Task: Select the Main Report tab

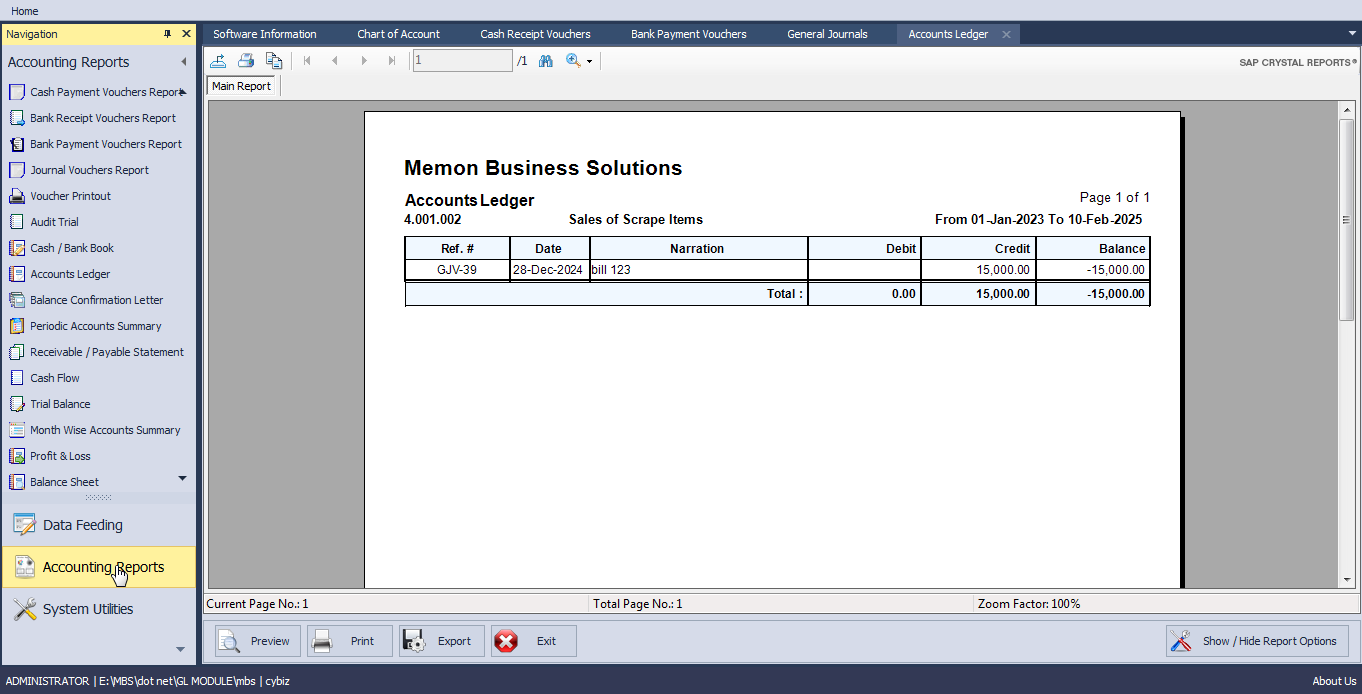Action: pyautogui.click(x=241, y=86)
